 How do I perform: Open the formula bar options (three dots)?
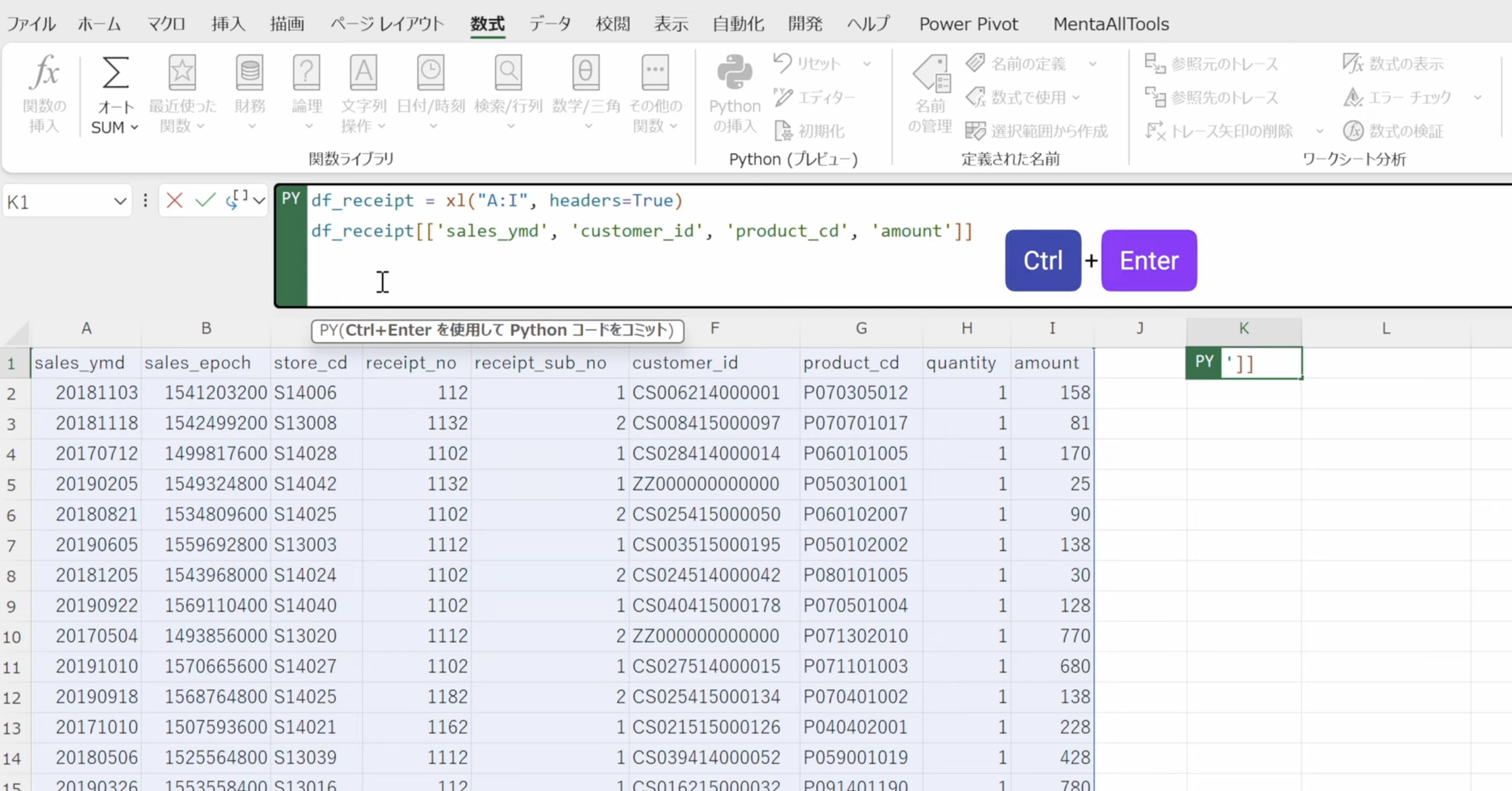pos(145,201)
